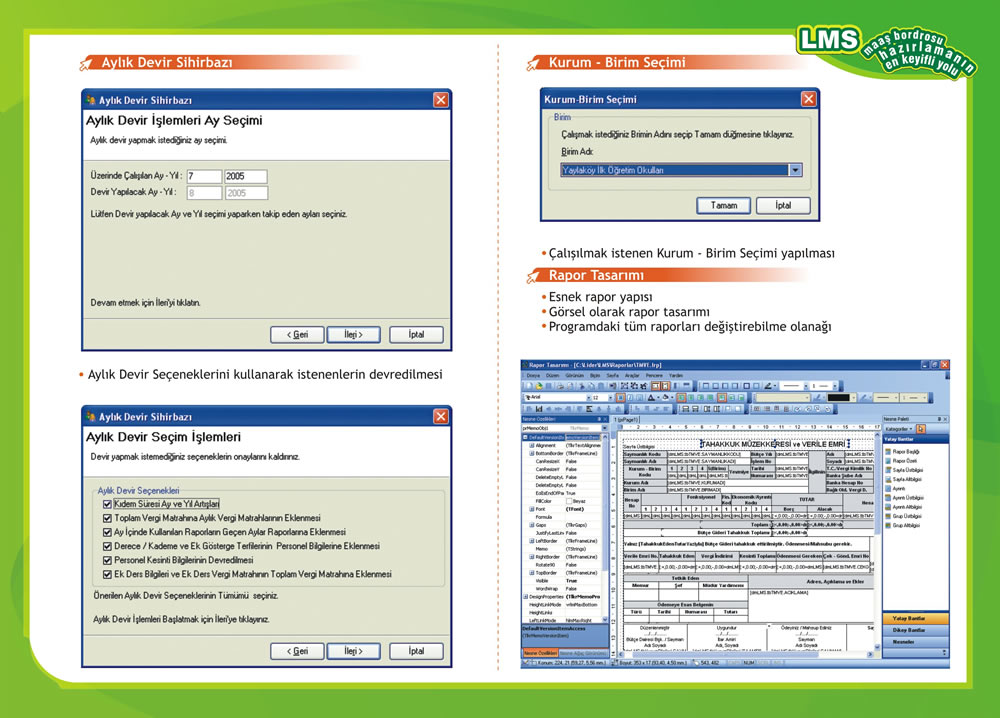Click the beige fill color combo in toolbar
Image resolution: width=1000 pixels, height=718 pixels.
point(783,397)
